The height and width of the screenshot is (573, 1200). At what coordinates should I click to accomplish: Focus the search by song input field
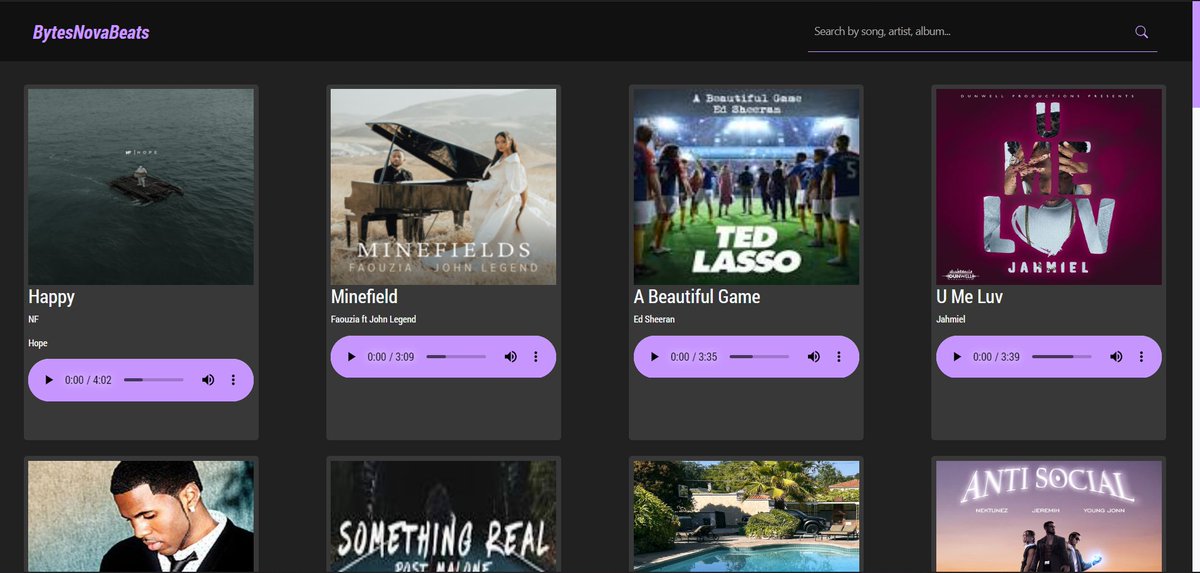click(x=969, y=32)
